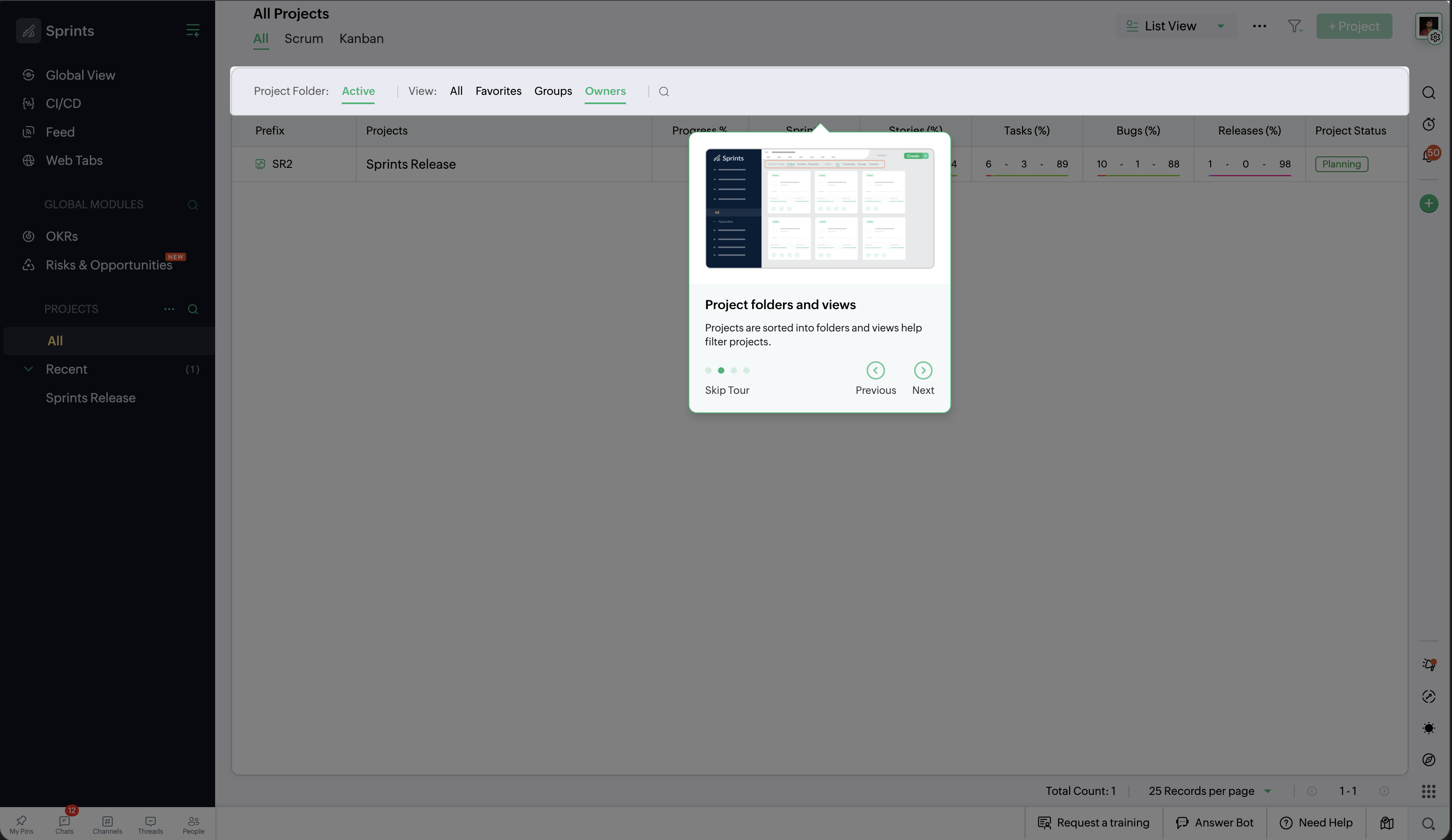This screenshot has height=840, width=1452.
Task: Click the green quick-add plus button
Action: point(1430,204)
